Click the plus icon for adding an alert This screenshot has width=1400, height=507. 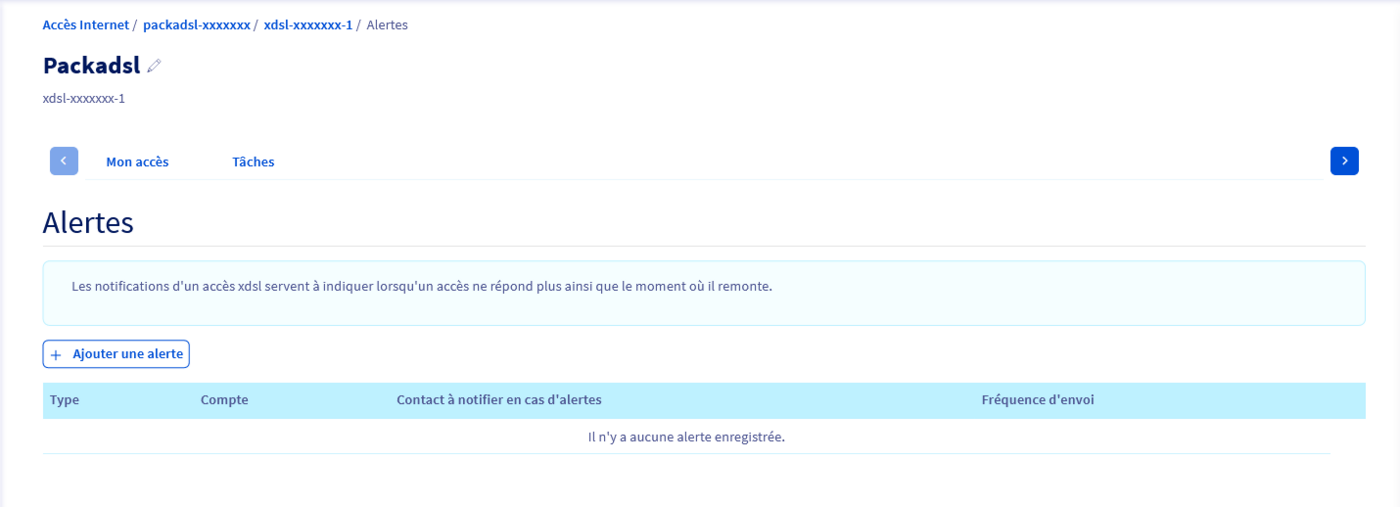56,355
